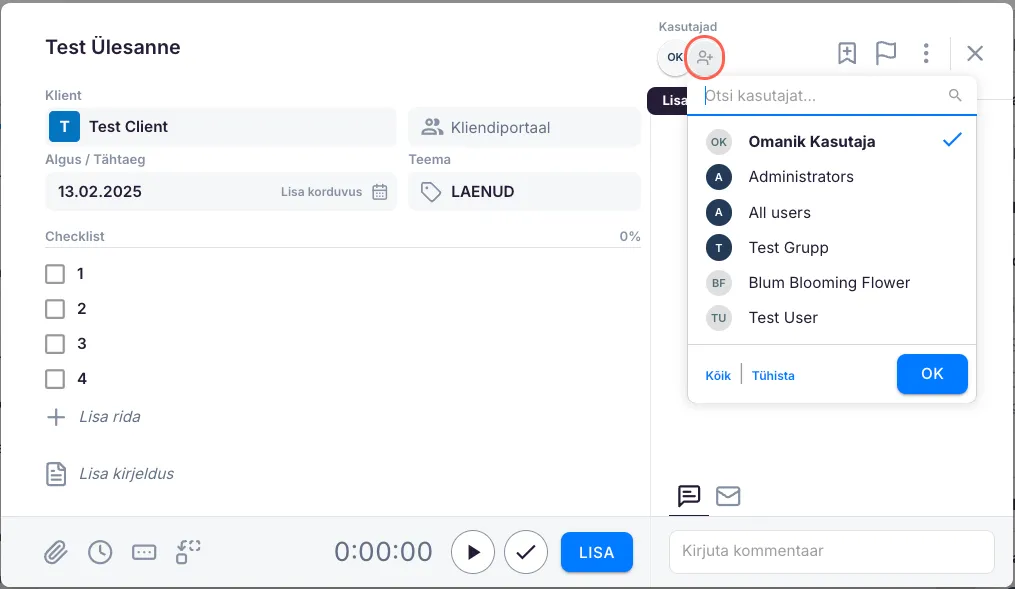Switch to the email tab

point(728,496)
